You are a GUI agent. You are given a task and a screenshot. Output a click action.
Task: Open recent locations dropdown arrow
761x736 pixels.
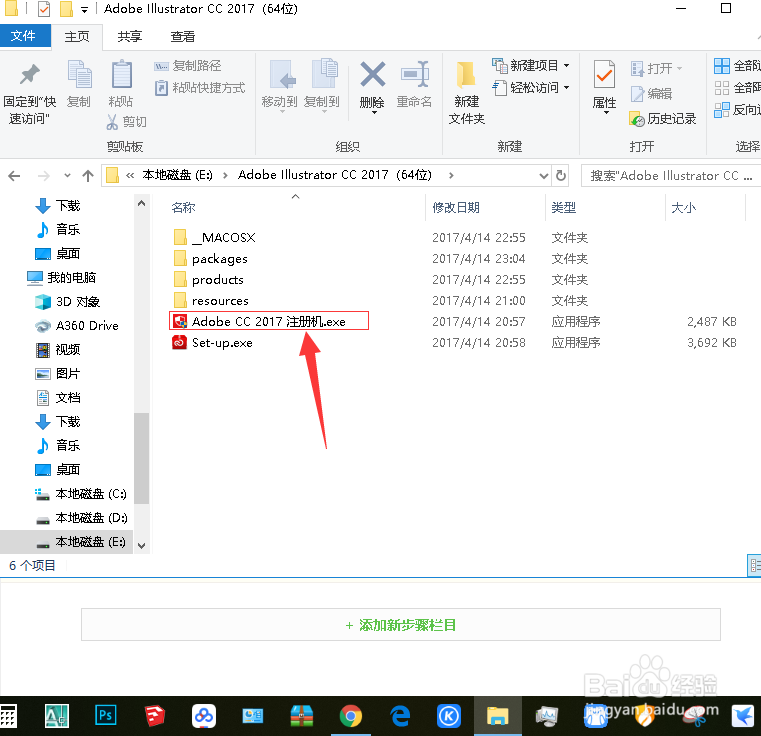(x=67, y=176)
